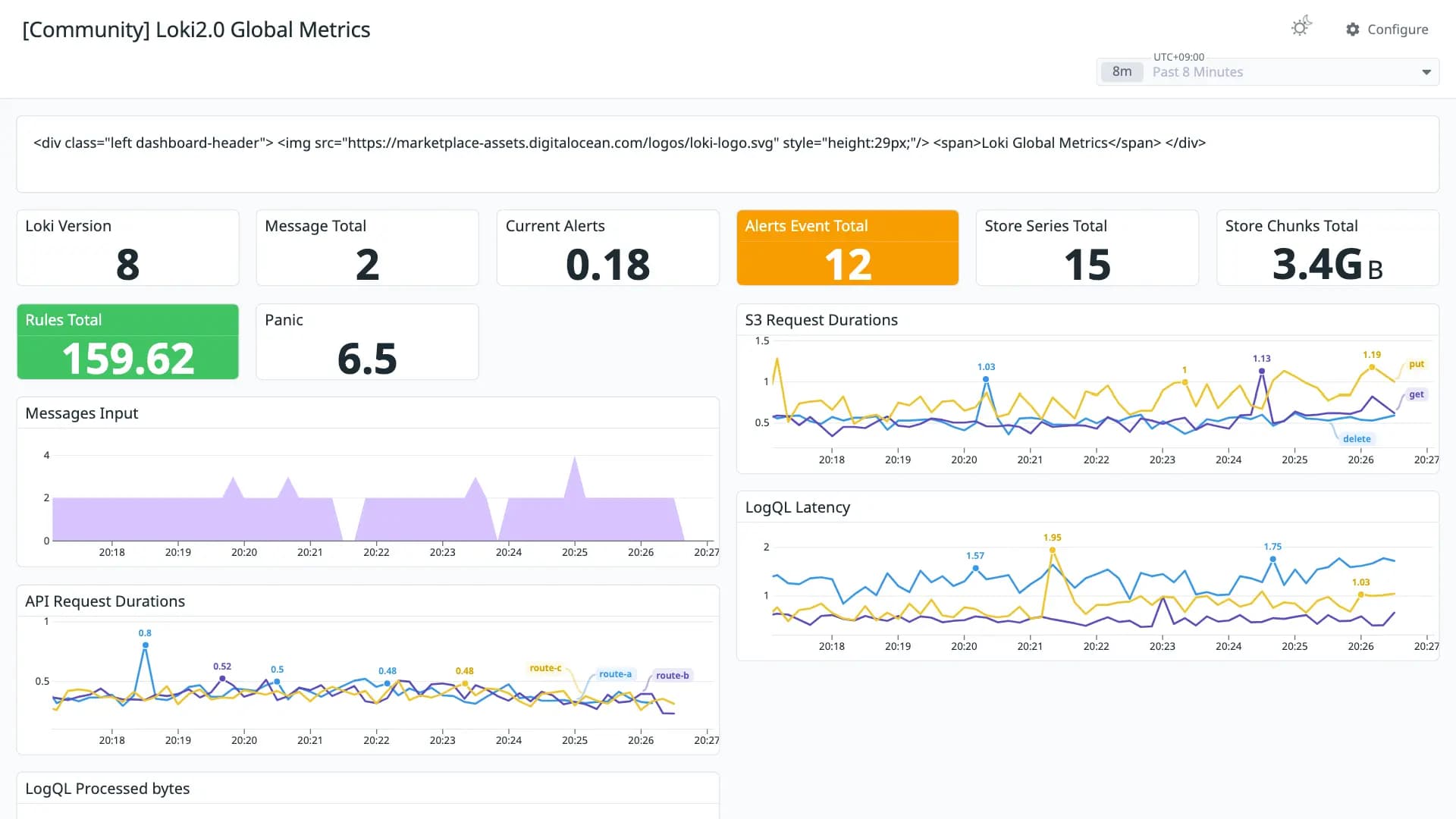Select the put series legend label
Screen dimensions: 1456x819
tap(1417, 364)
